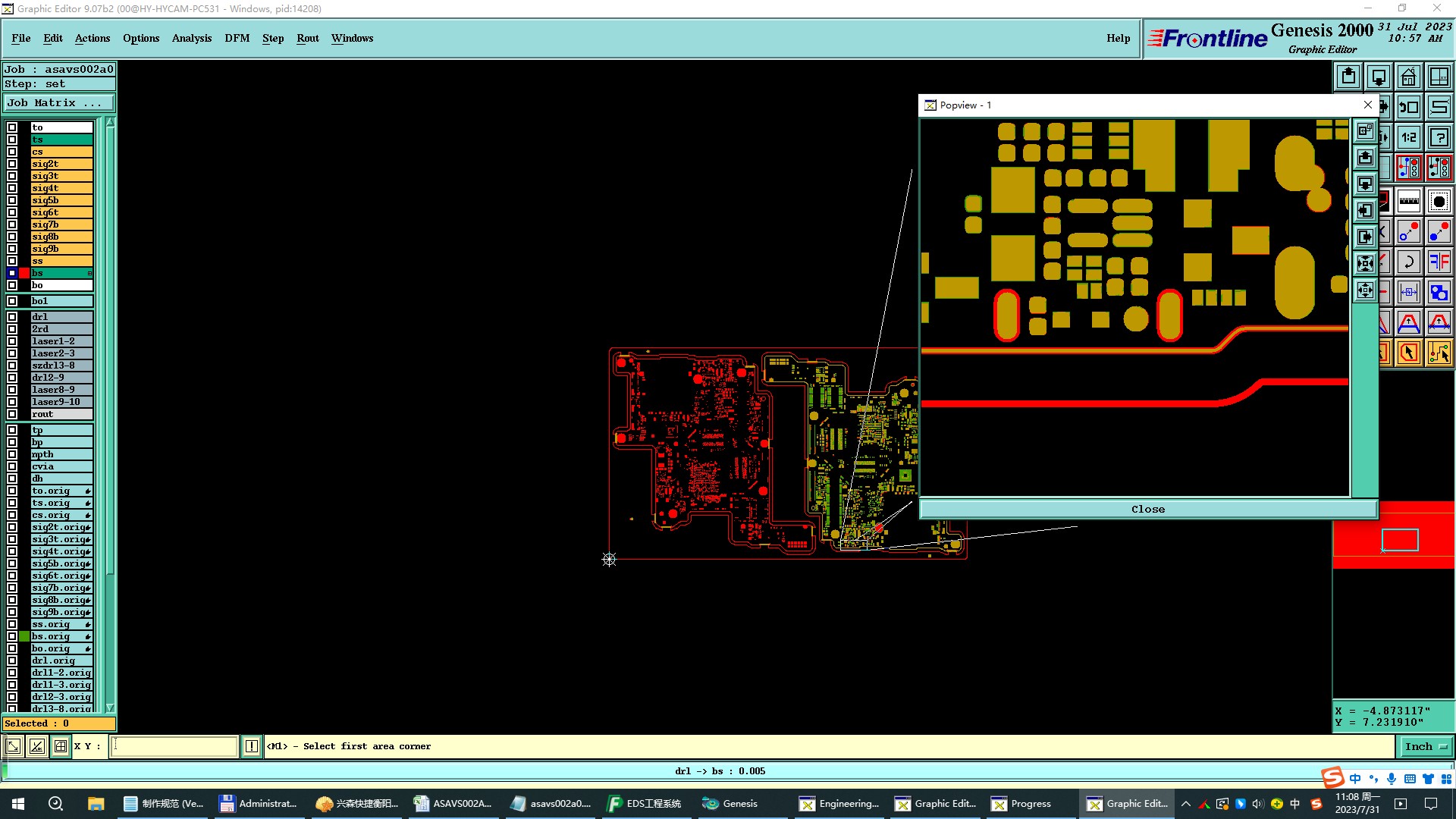Toggle display checkbox for drl layer
Screen dimensions: 1456x819
[x=12, y=317]
